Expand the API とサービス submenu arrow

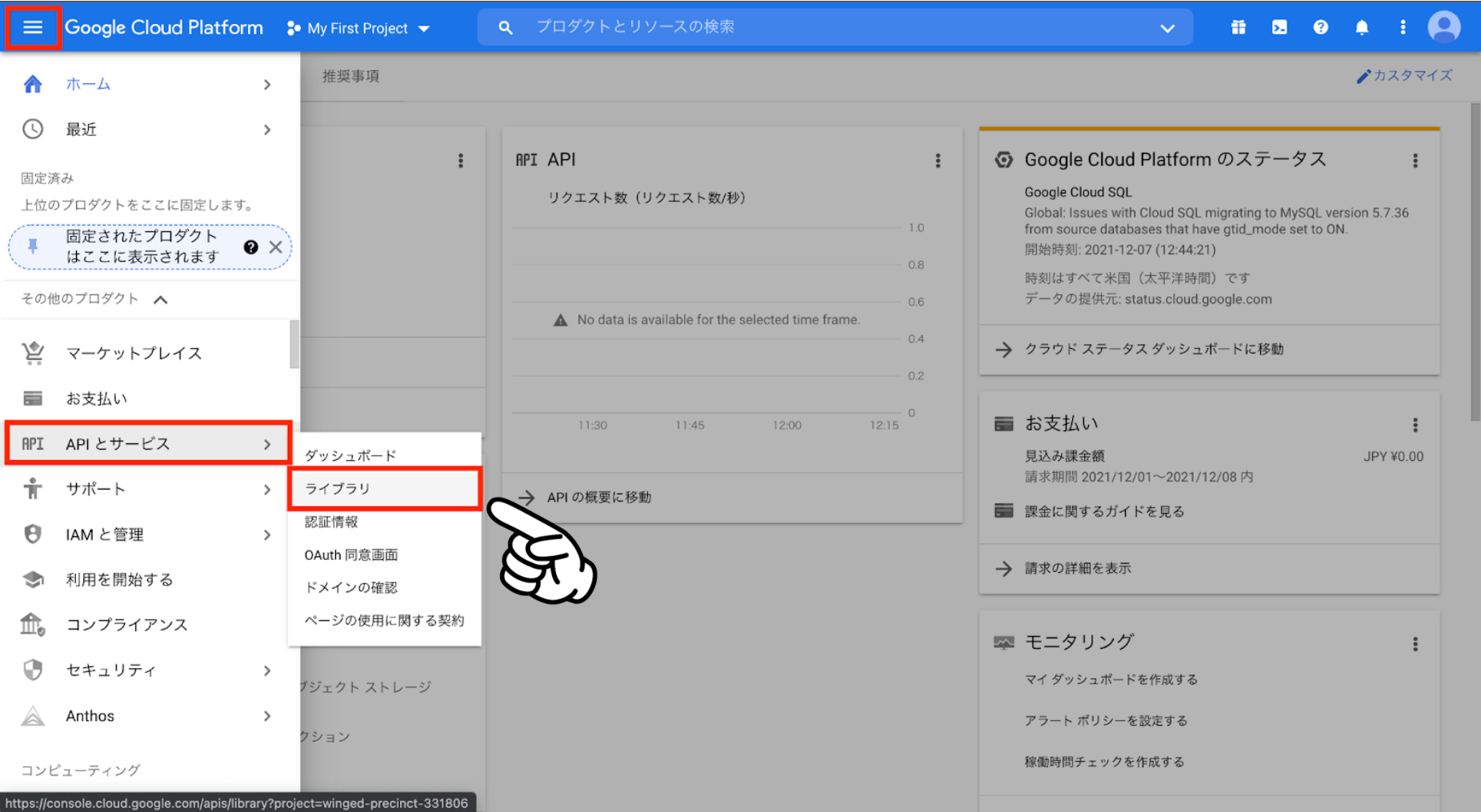[x=267, y=444]
